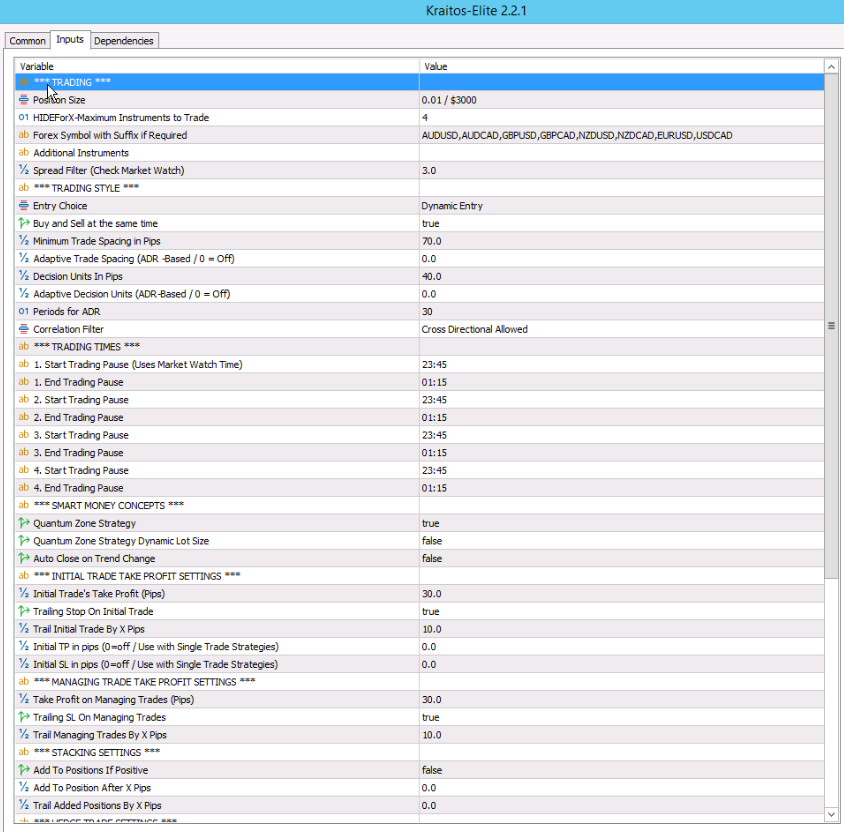Select the highlighted *** TRADING *** row

point(419,82)
